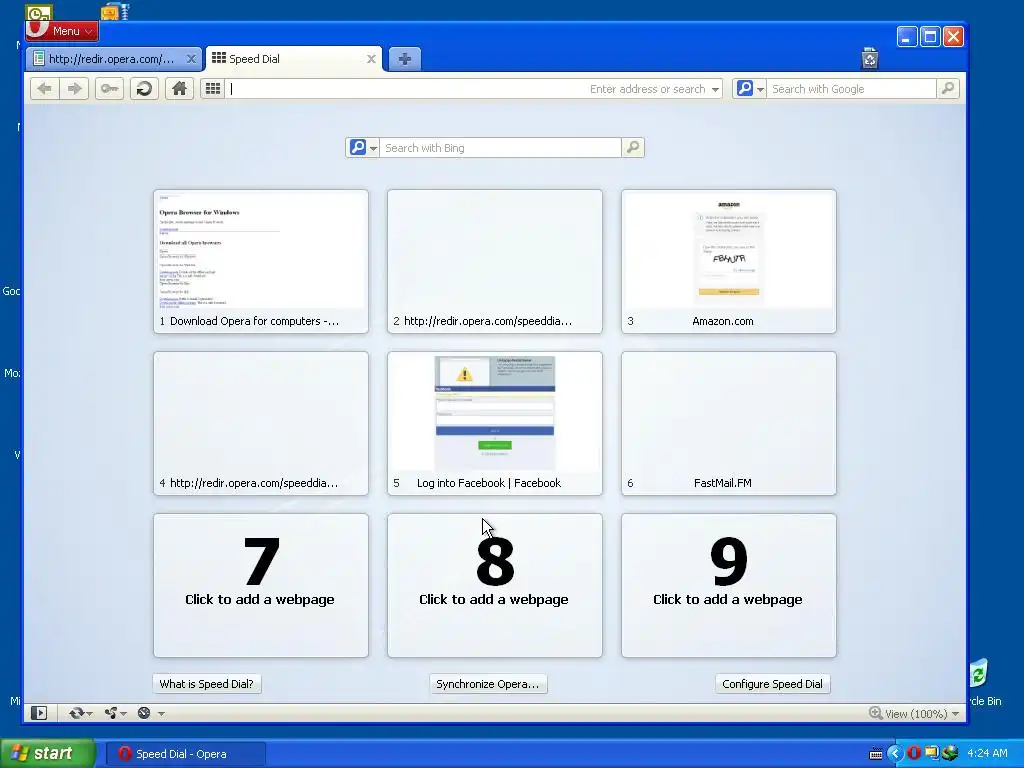Go back with the back arrow

(44, 88)
